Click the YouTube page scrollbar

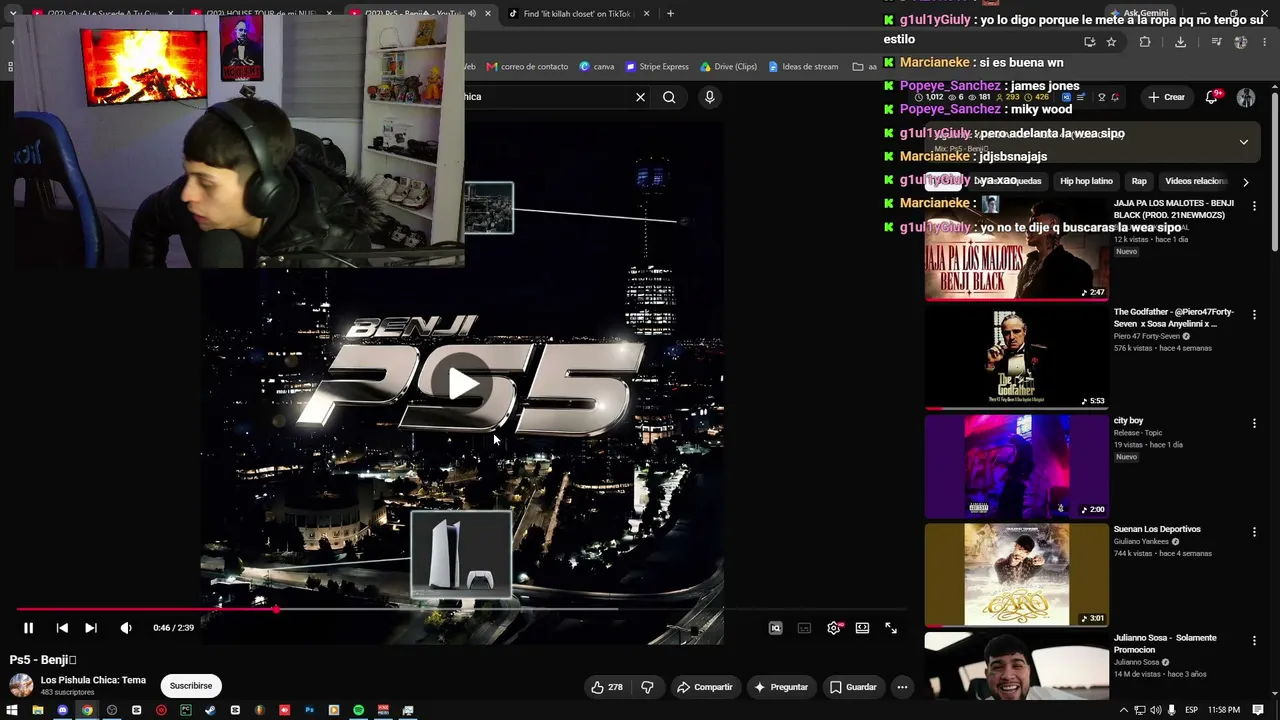[x=1275, y=170]
